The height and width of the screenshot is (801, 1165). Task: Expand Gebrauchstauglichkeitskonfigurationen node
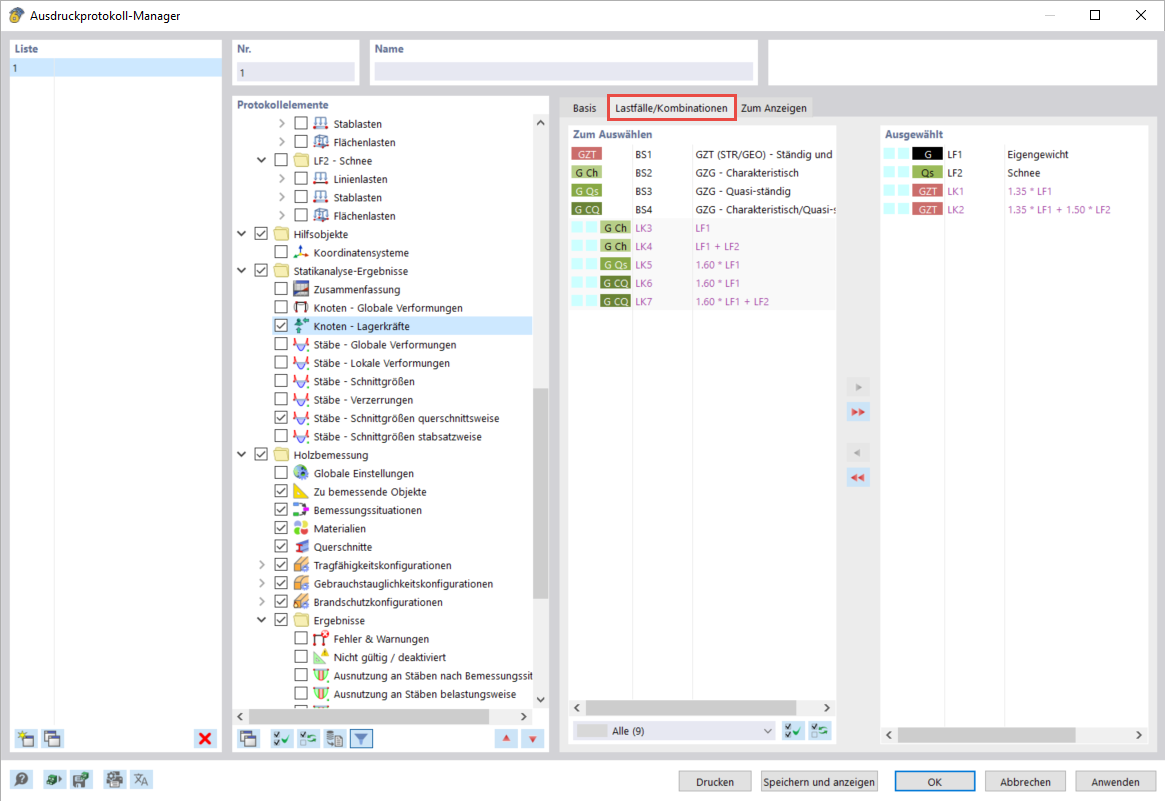pyautogui.click(x=262, y=584)
